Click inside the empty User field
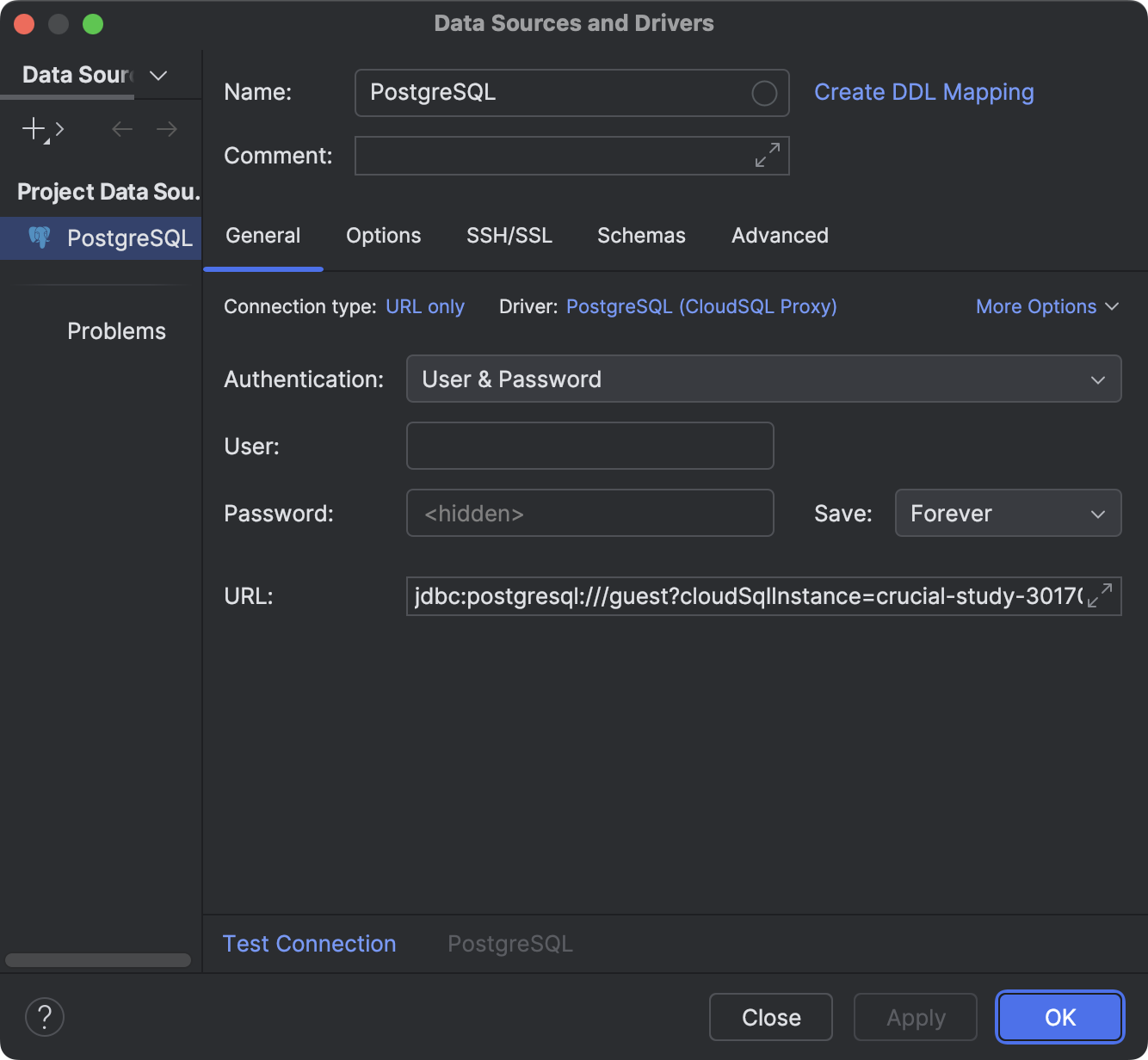The width and height of the screenshot is (1148, 1060). click(589, 446)
